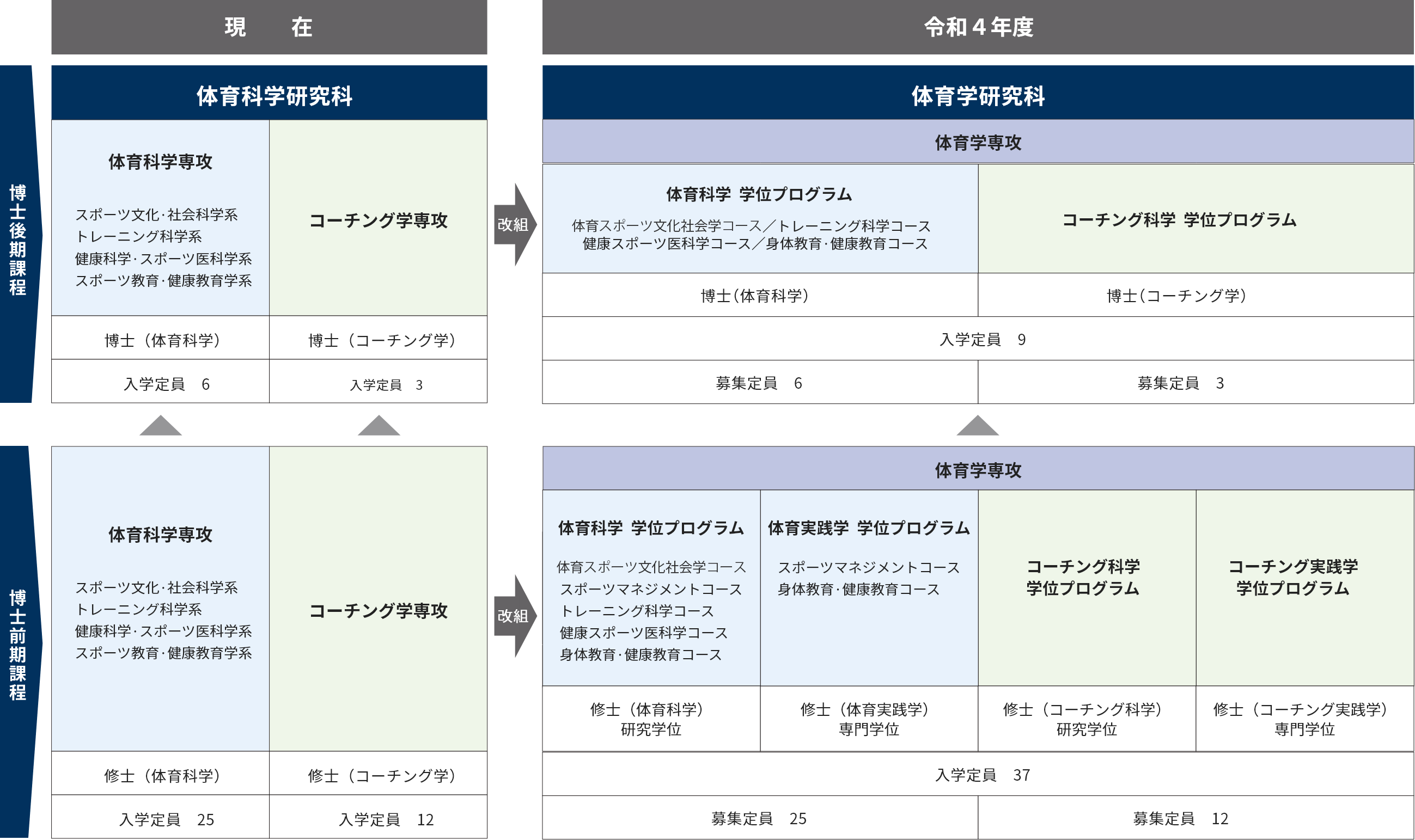Click the 募集定員 6 cell

[x=760, y=382]
